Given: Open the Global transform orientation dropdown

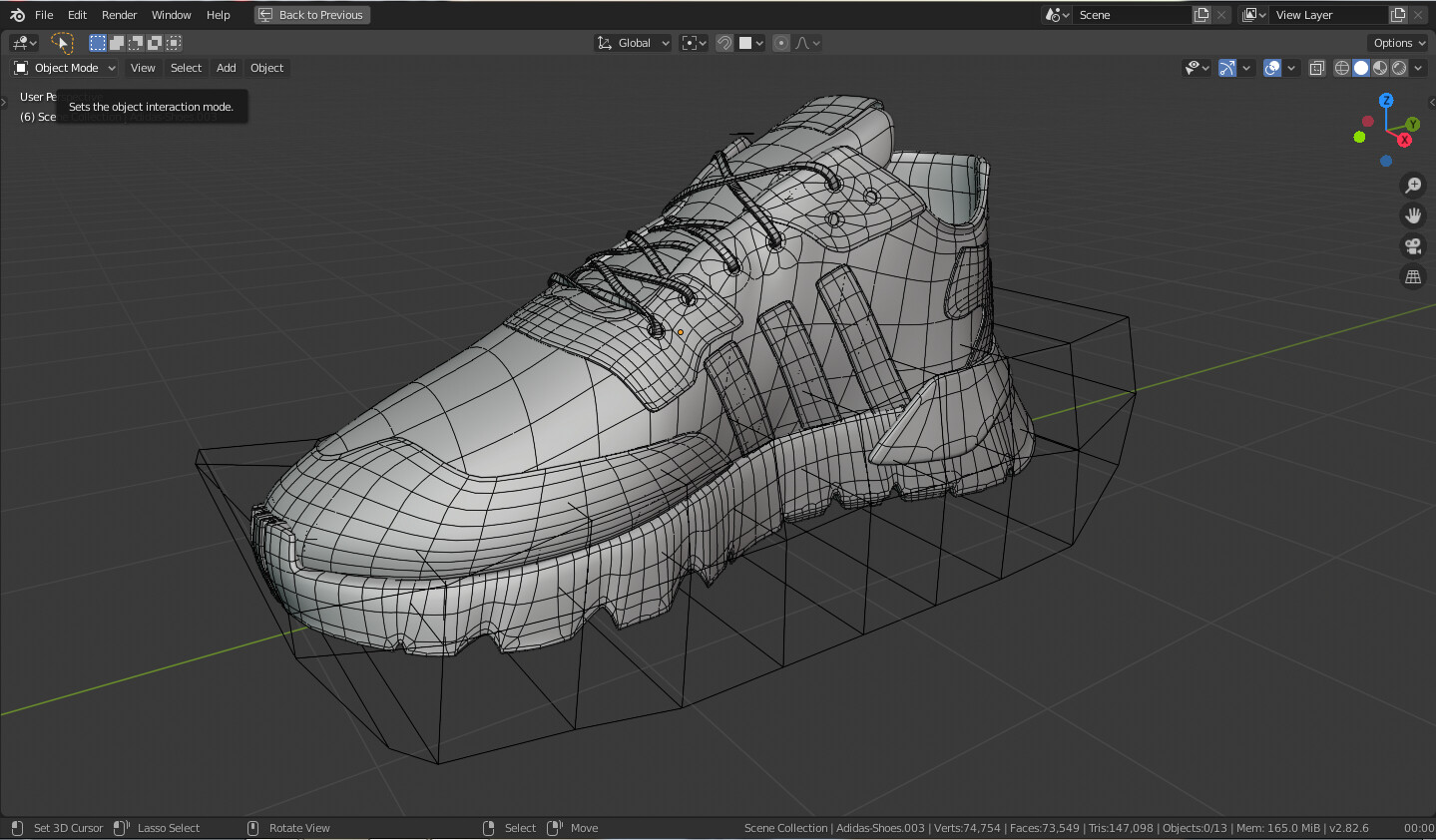Looking at the screenshot, I should coord(634,43).
